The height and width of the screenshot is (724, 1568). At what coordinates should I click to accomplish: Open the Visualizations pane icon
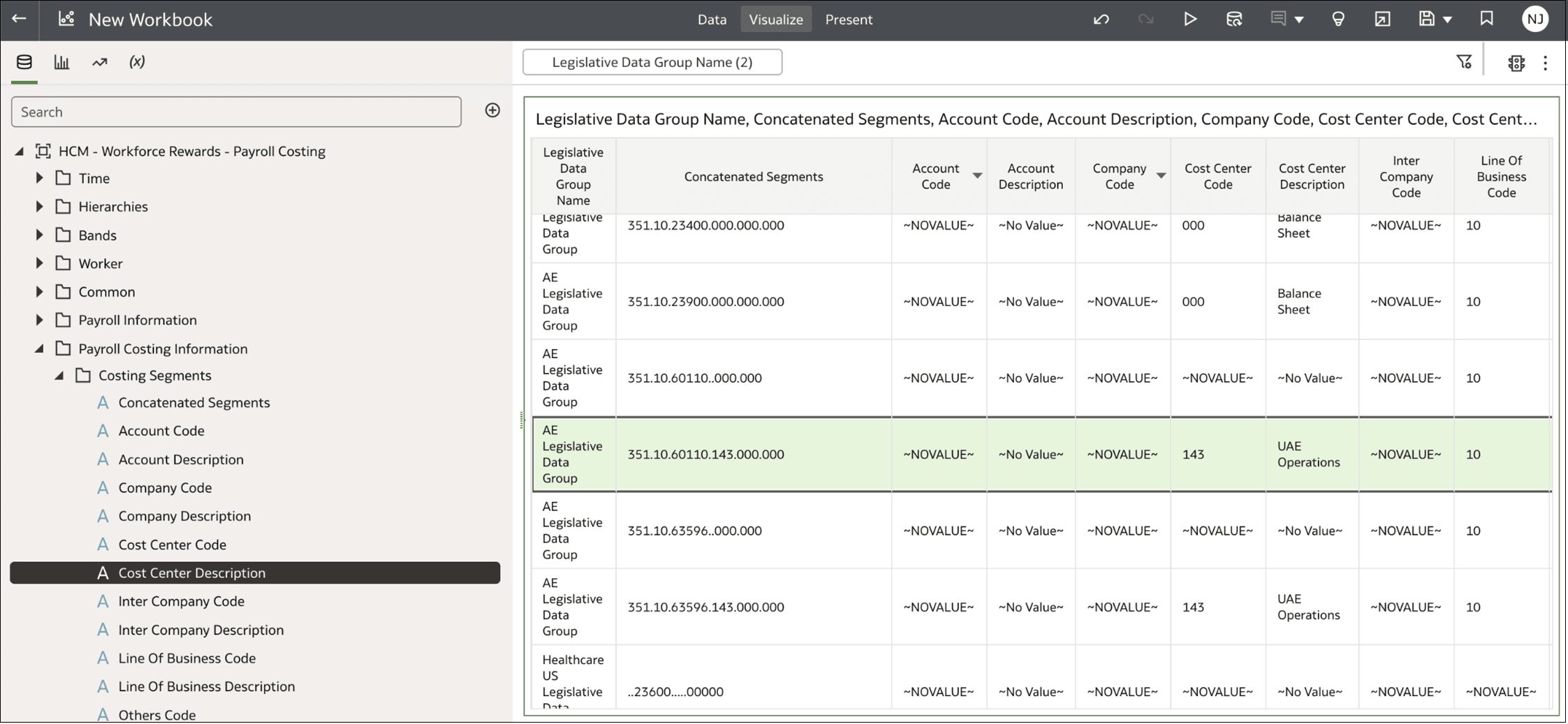point(61,62)
